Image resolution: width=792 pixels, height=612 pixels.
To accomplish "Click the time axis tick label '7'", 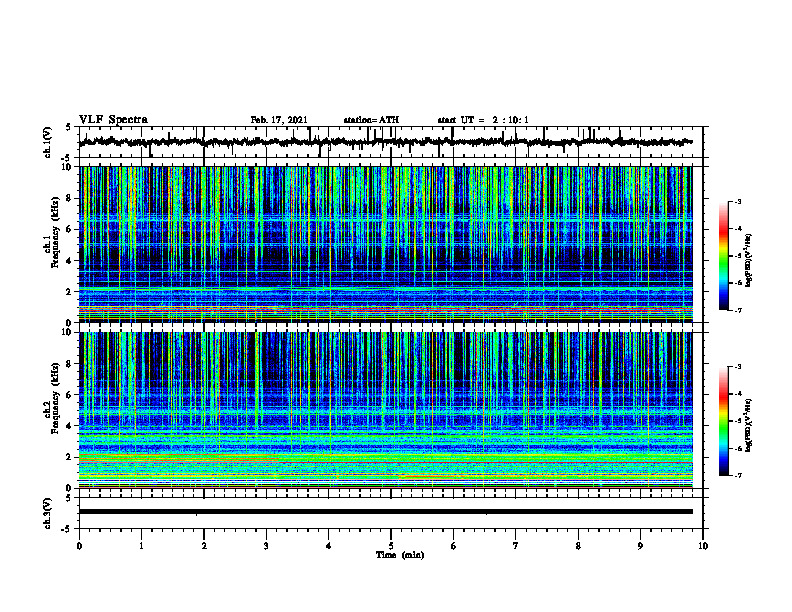I will coord(516,546).
